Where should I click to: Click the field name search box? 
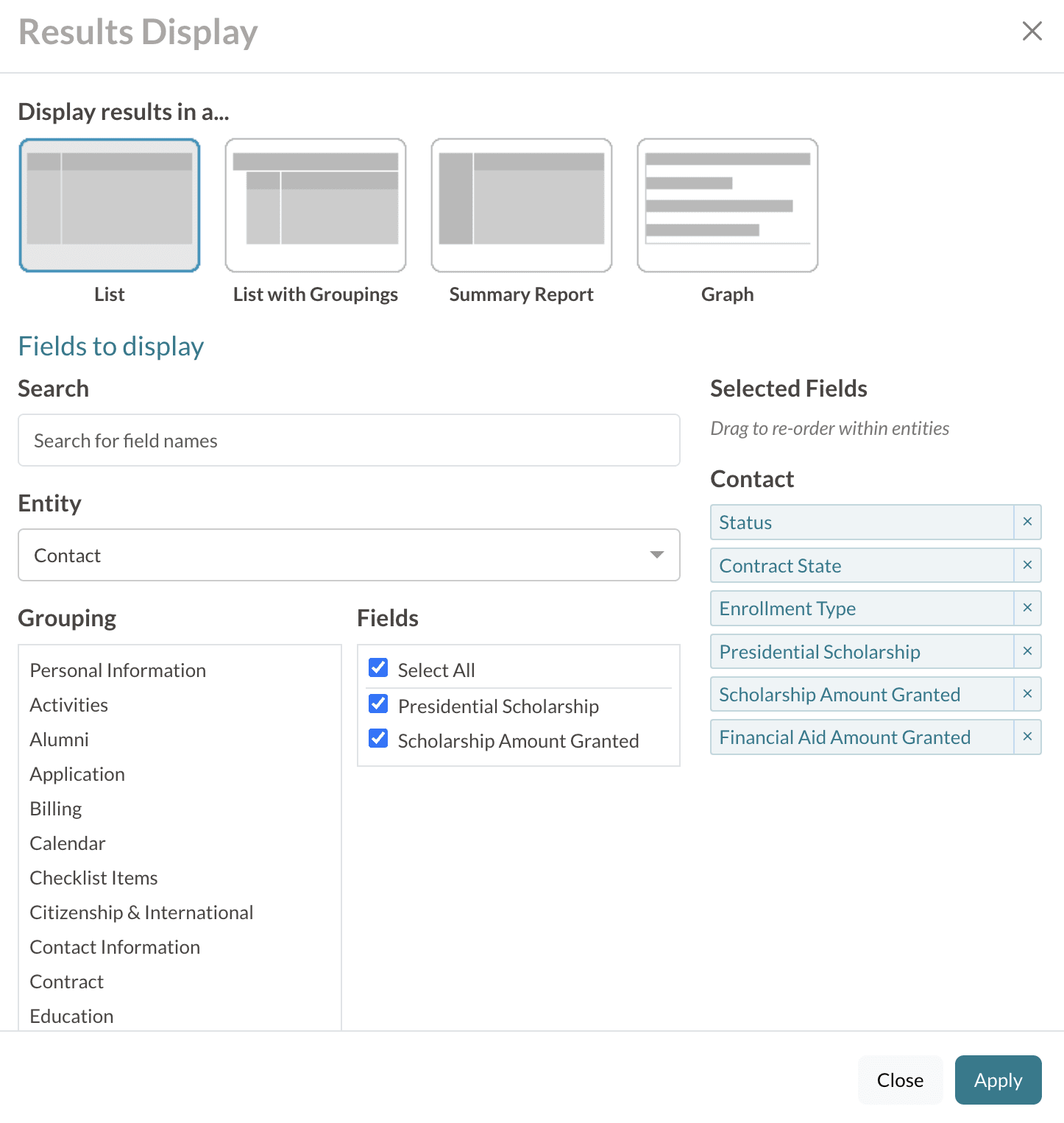(x=349, y=440)
